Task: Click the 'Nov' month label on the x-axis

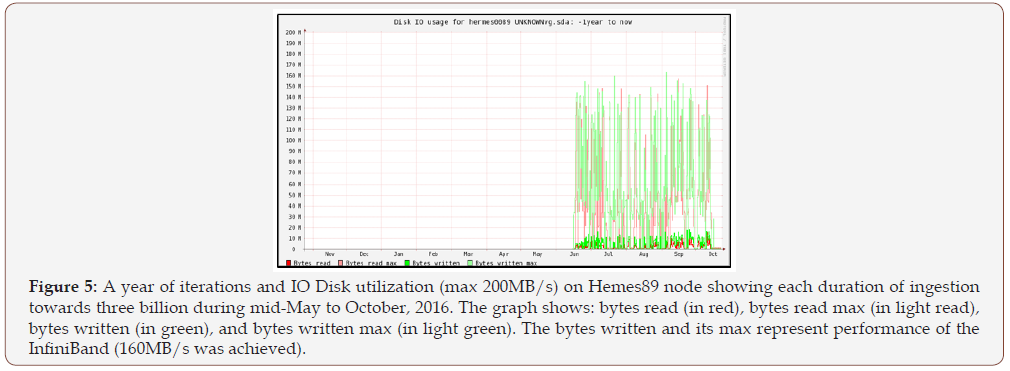Action: click(x=329, y=254)
